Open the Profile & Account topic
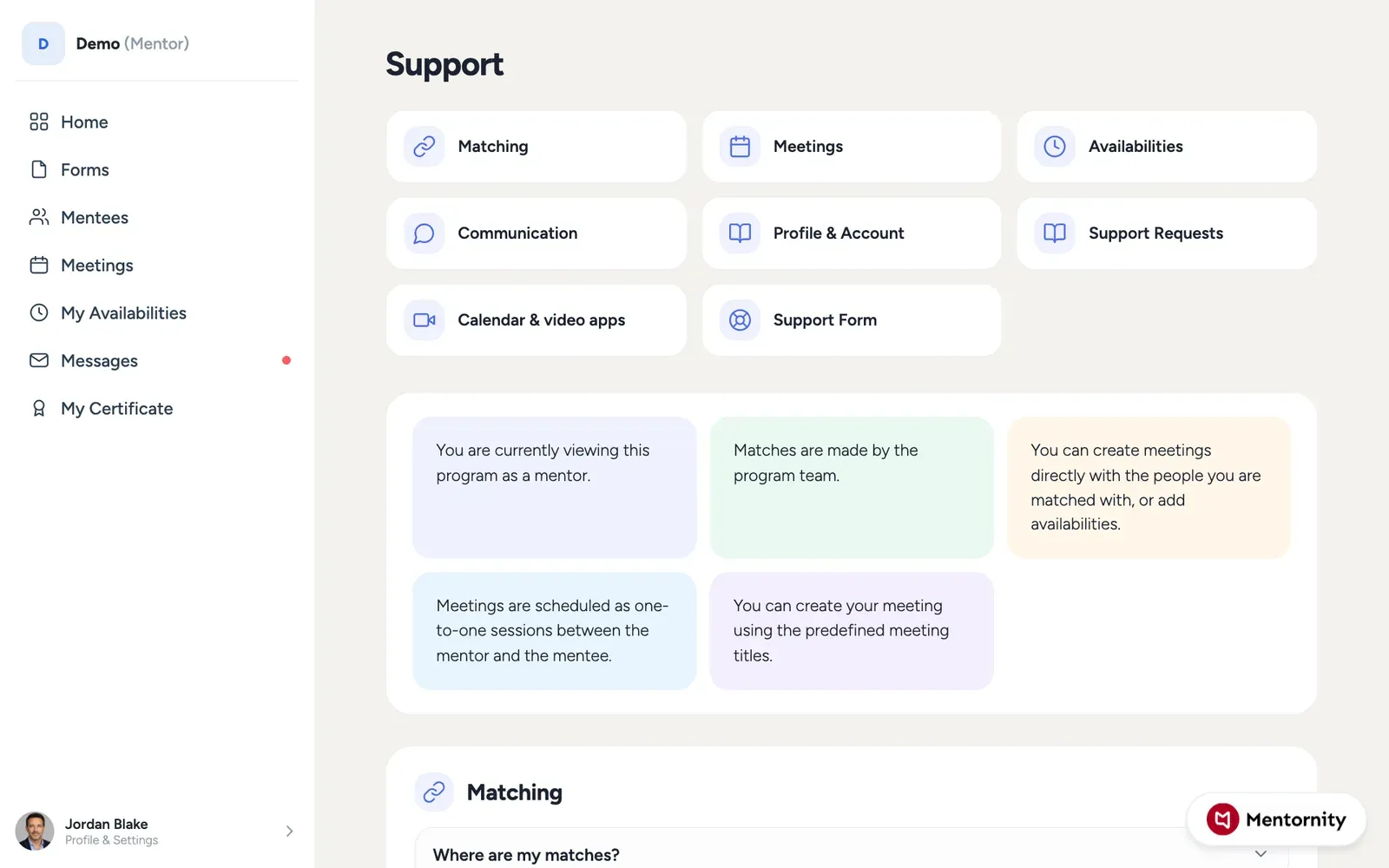 (852, 233)
